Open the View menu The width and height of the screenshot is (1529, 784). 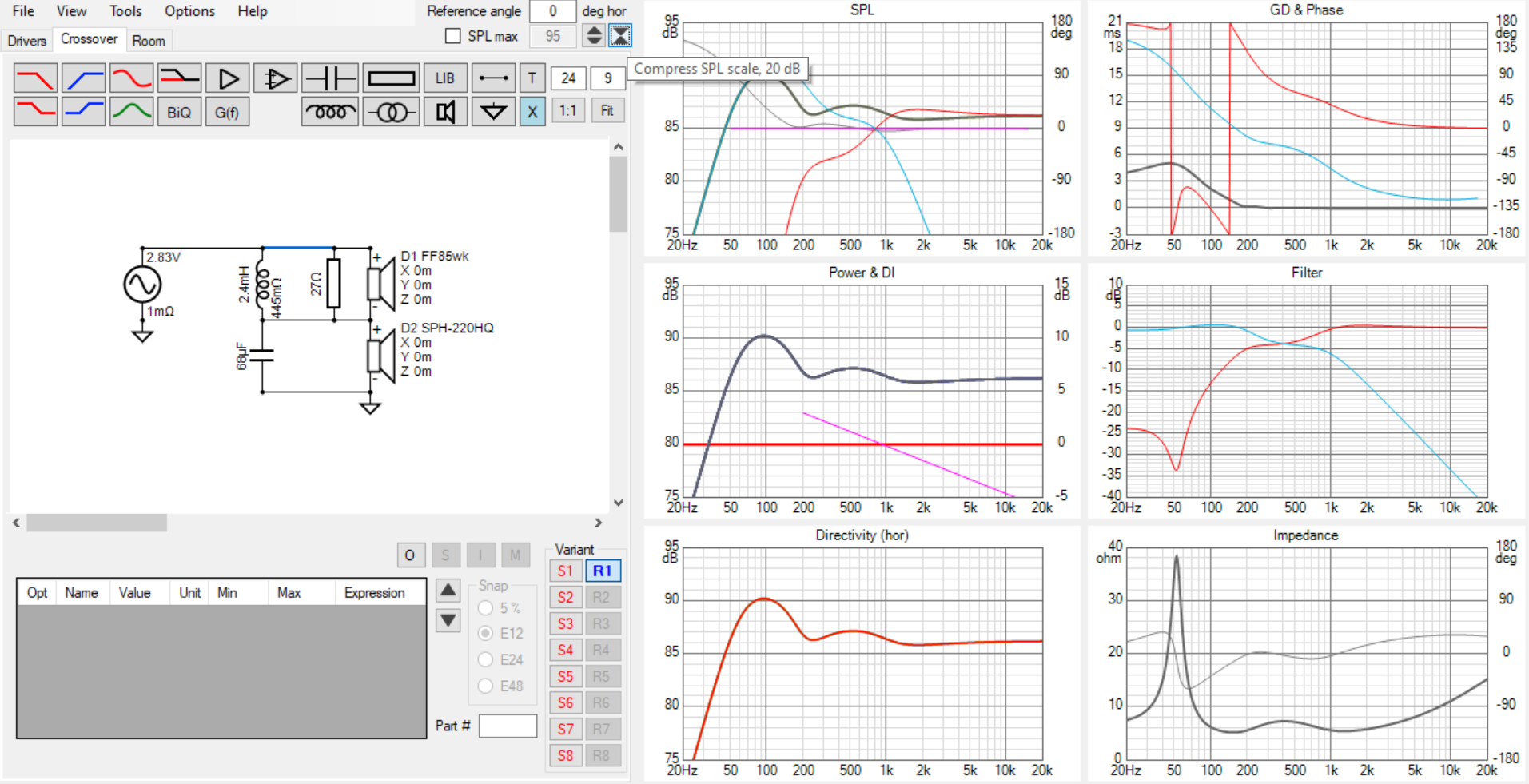click(71, 11)
